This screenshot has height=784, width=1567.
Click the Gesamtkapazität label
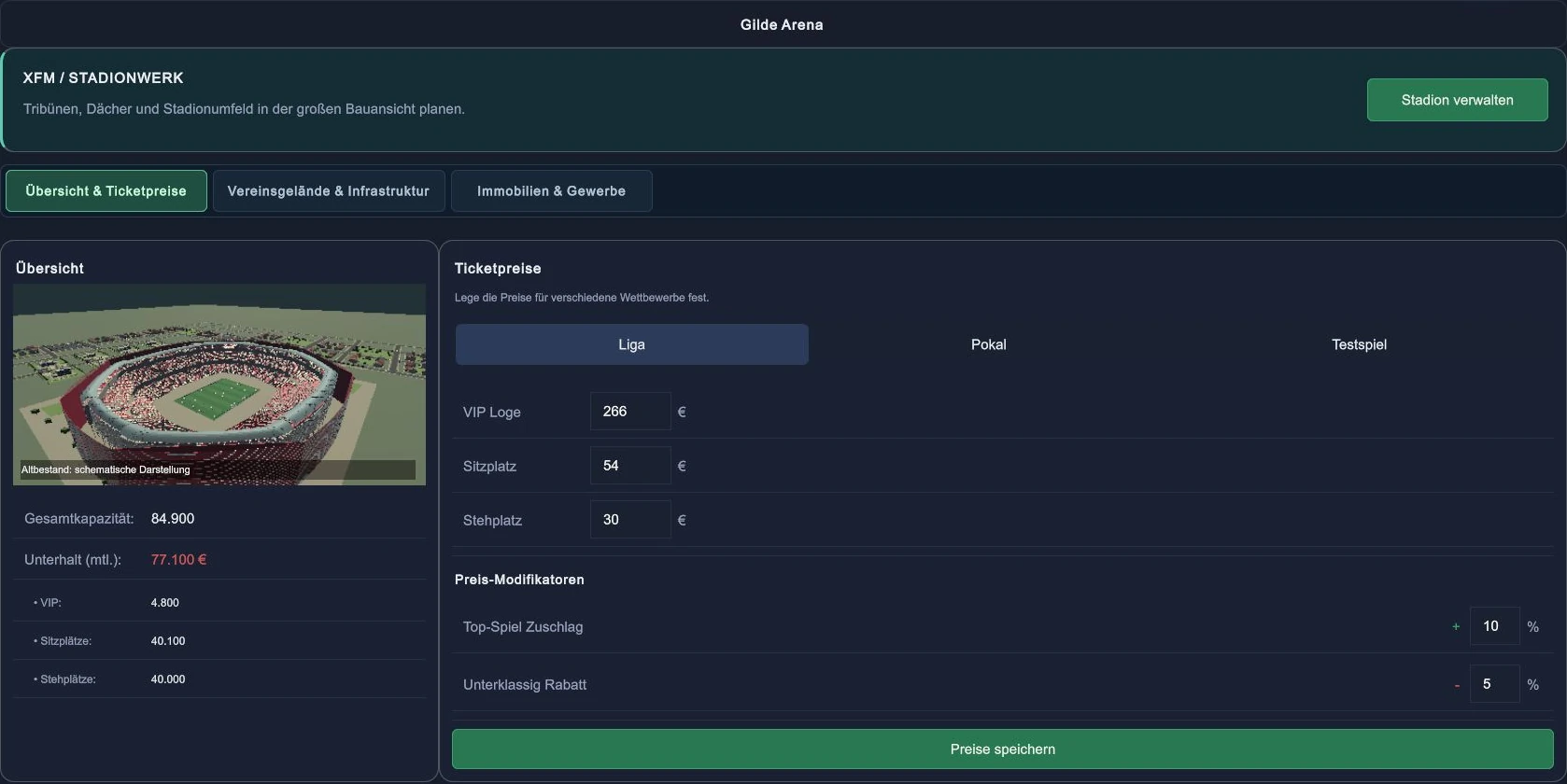pos(78,519)
